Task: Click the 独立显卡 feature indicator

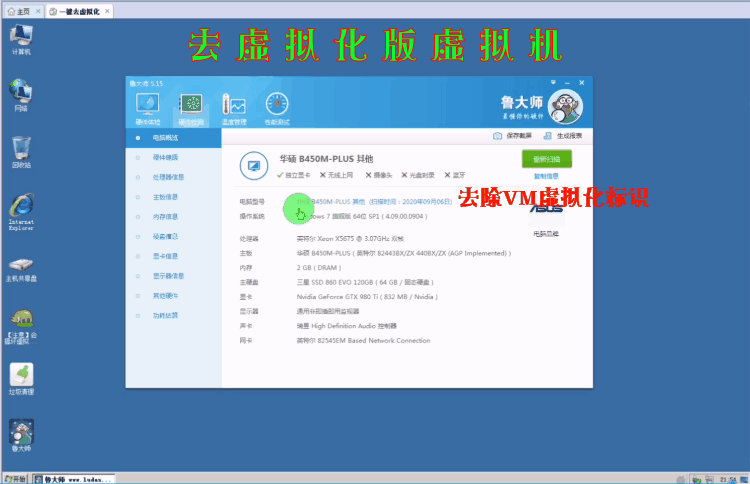Action: click(x=294, y=175)
